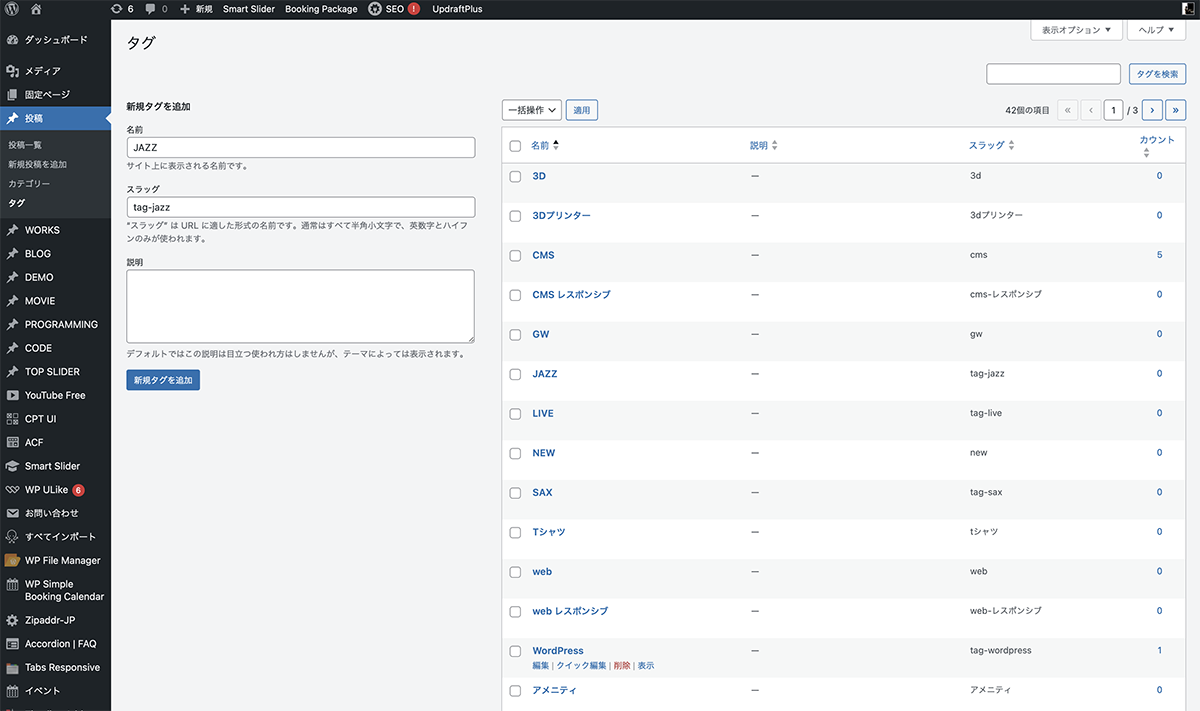Open the site home icon in admin bar

pyautogui.click(x=36, y=9)
